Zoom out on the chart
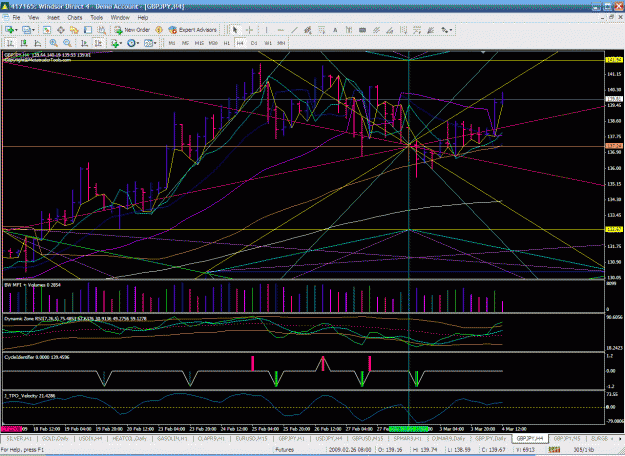Viewport: 625px width, 456px height. pos(67,43)
